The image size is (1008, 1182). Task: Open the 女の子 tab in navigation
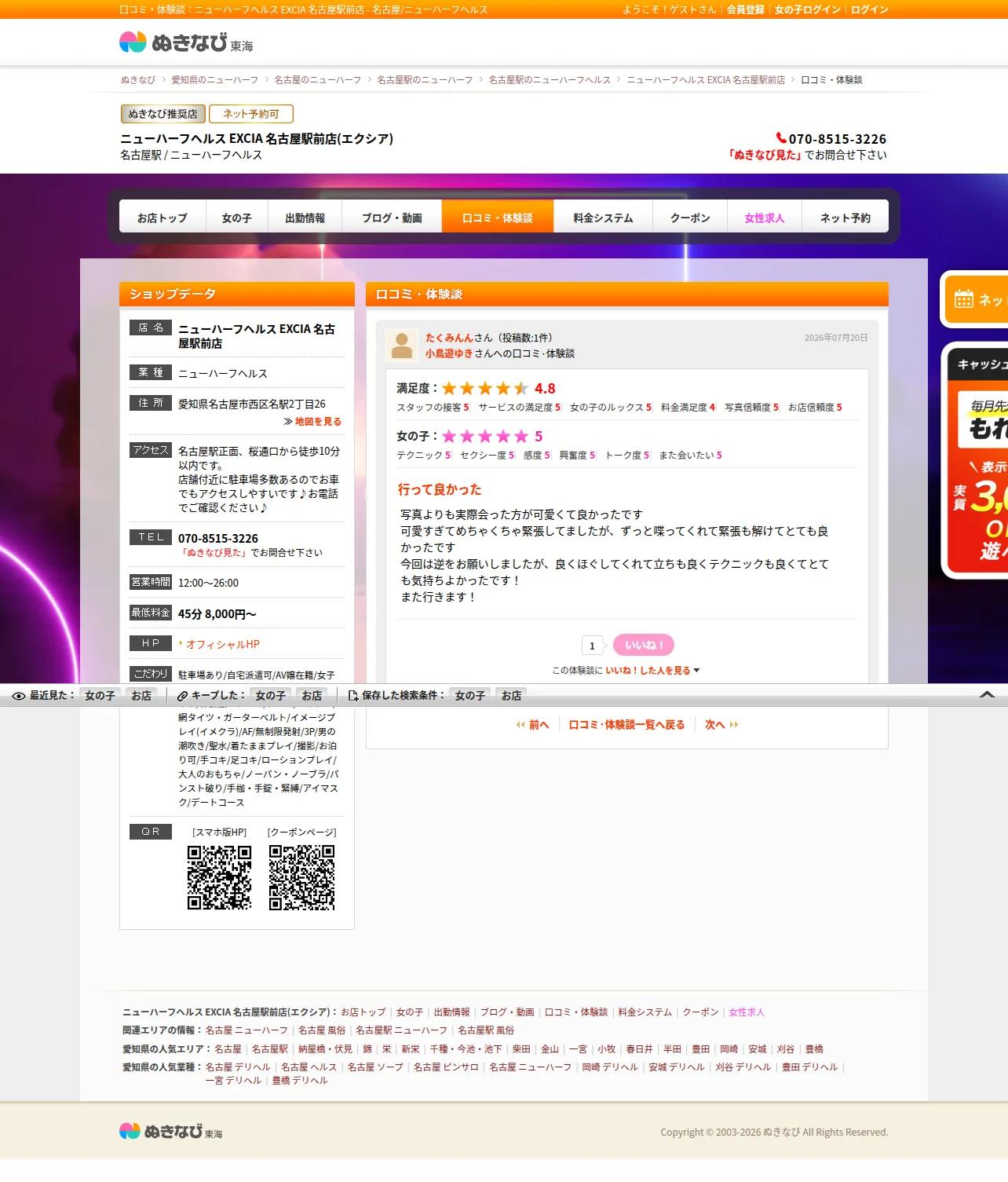click(237, 218)
